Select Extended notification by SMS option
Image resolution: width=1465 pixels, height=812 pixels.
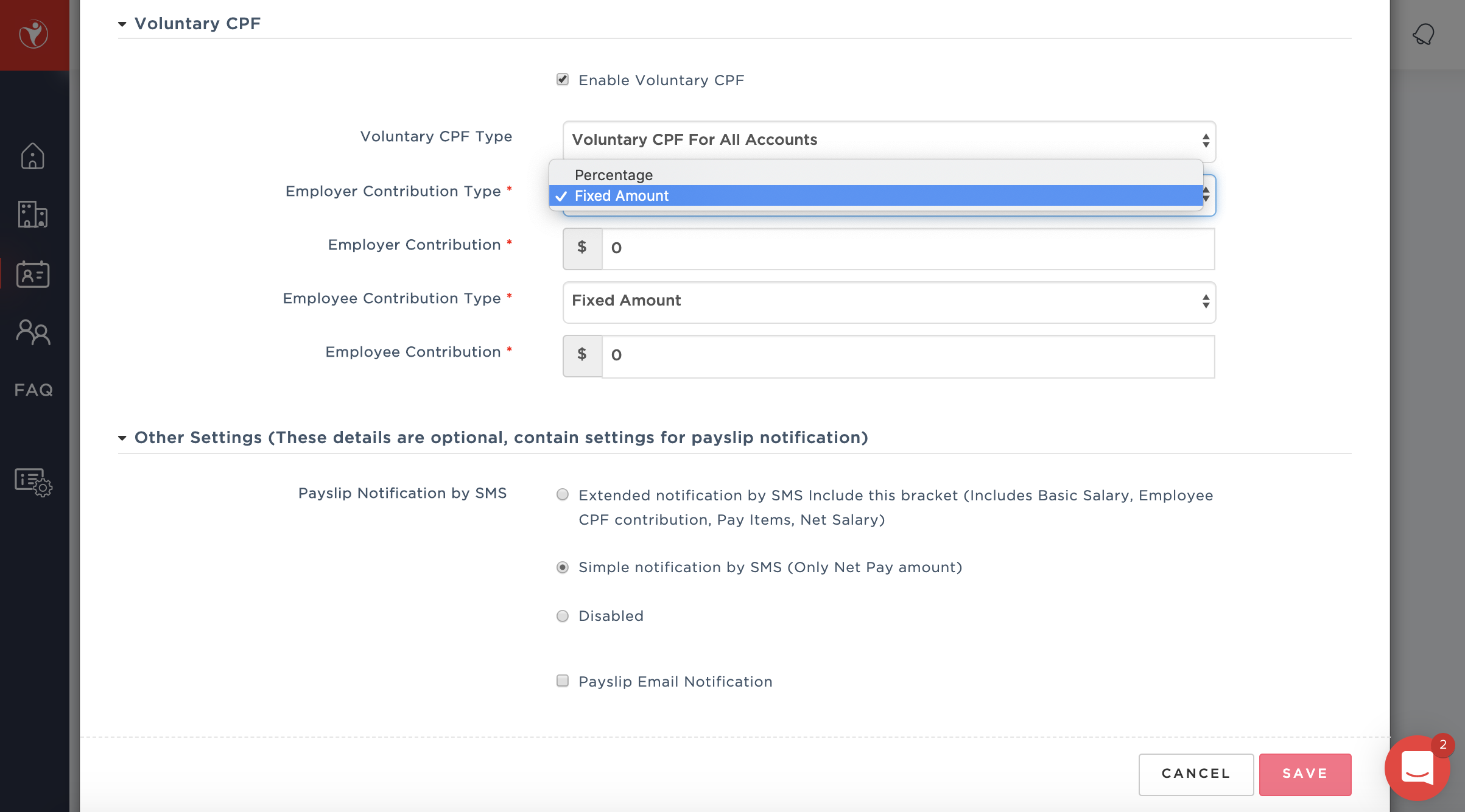(x=563, y=495)
